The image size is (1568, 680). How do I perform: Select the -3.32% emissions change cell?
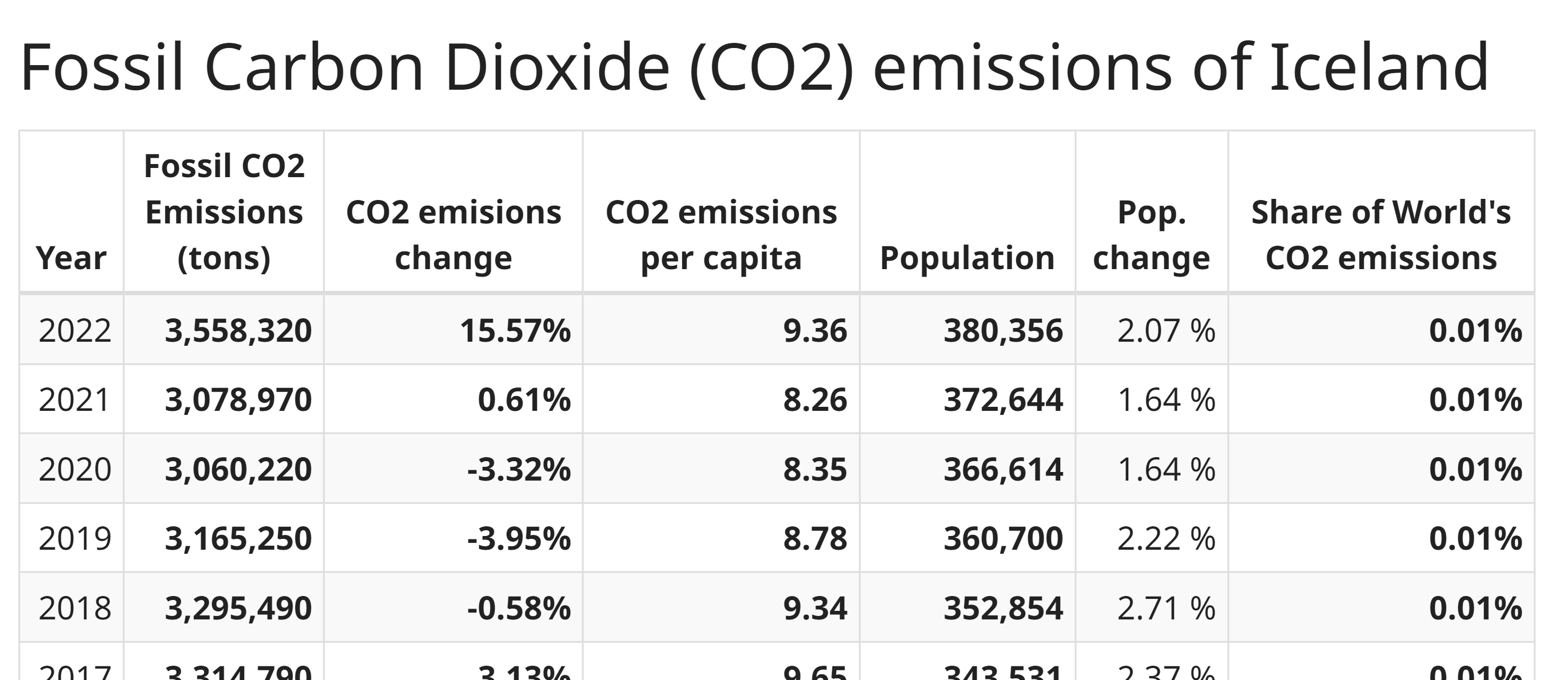click(519, 470)
